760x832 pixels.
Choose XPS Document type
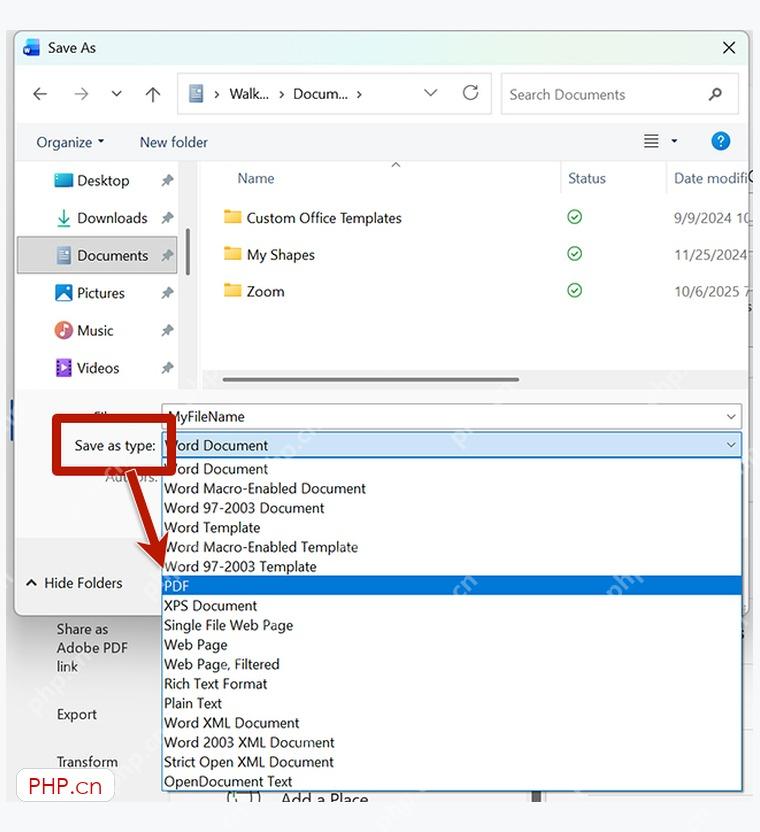point(452,606)
